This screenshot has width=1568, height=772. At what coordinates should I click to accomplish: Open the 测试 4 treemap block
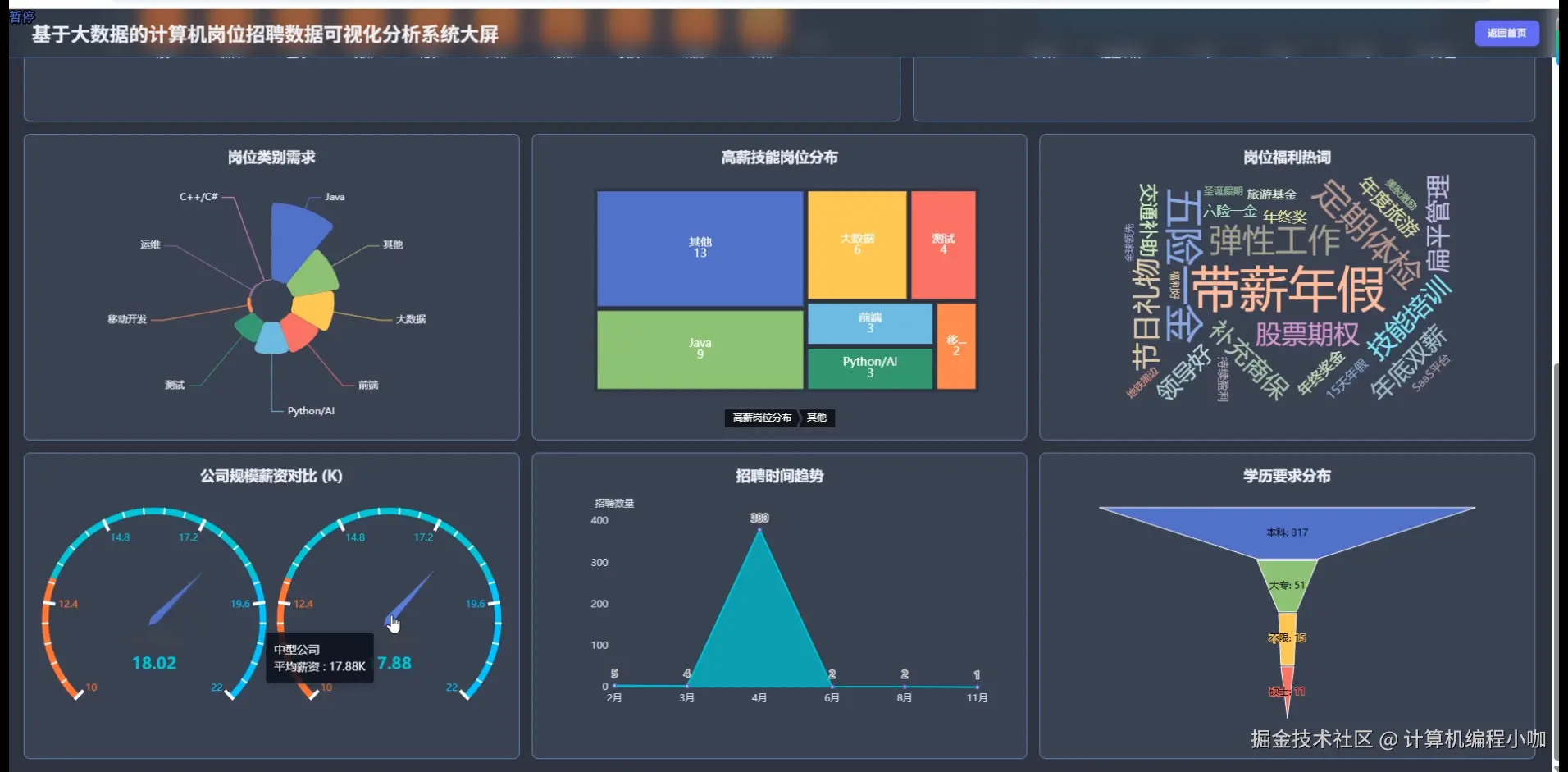click(943, 244)
